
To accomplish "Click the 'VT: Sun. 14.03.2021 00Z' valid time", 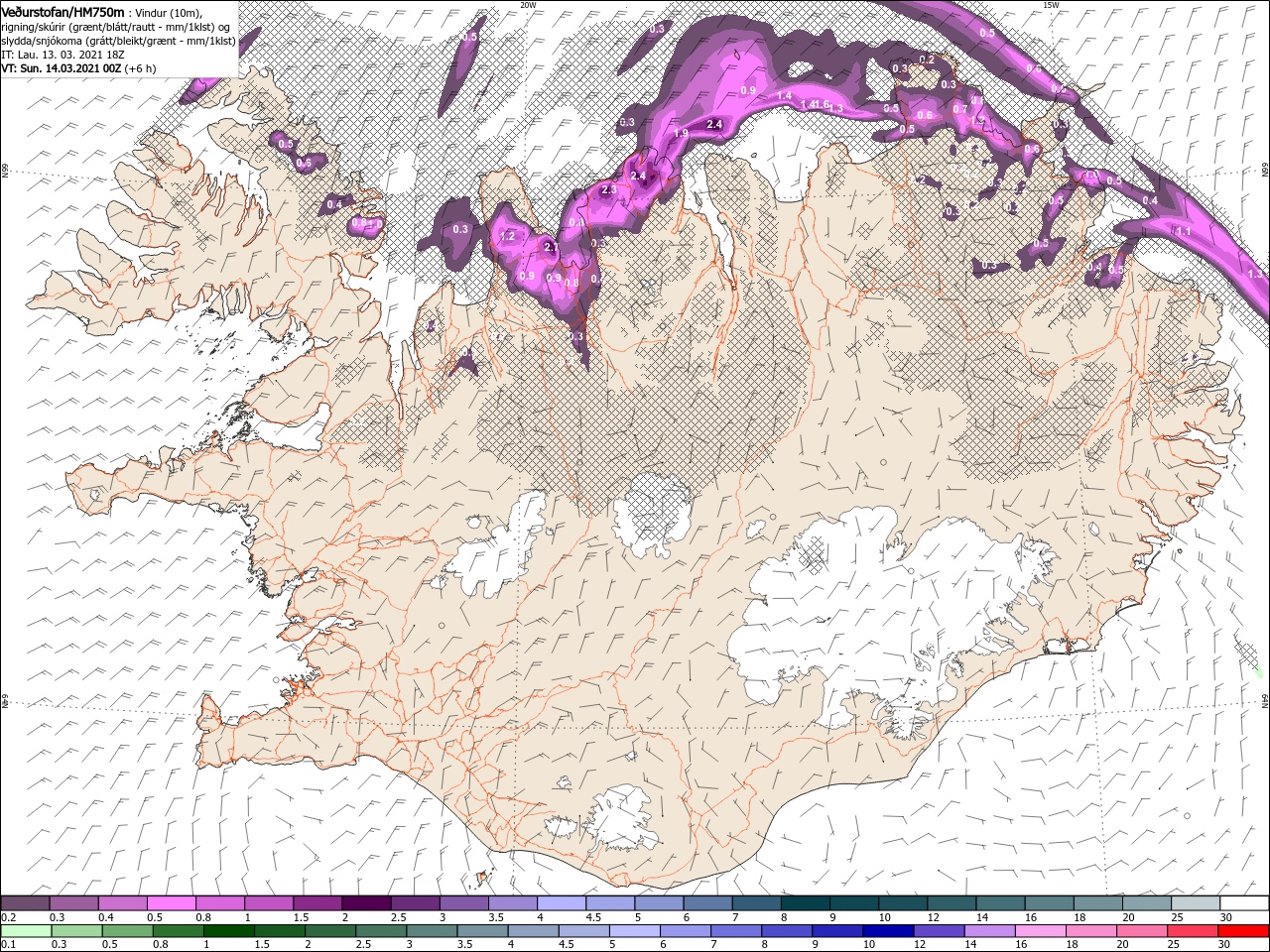I will [x=62, y=68].
